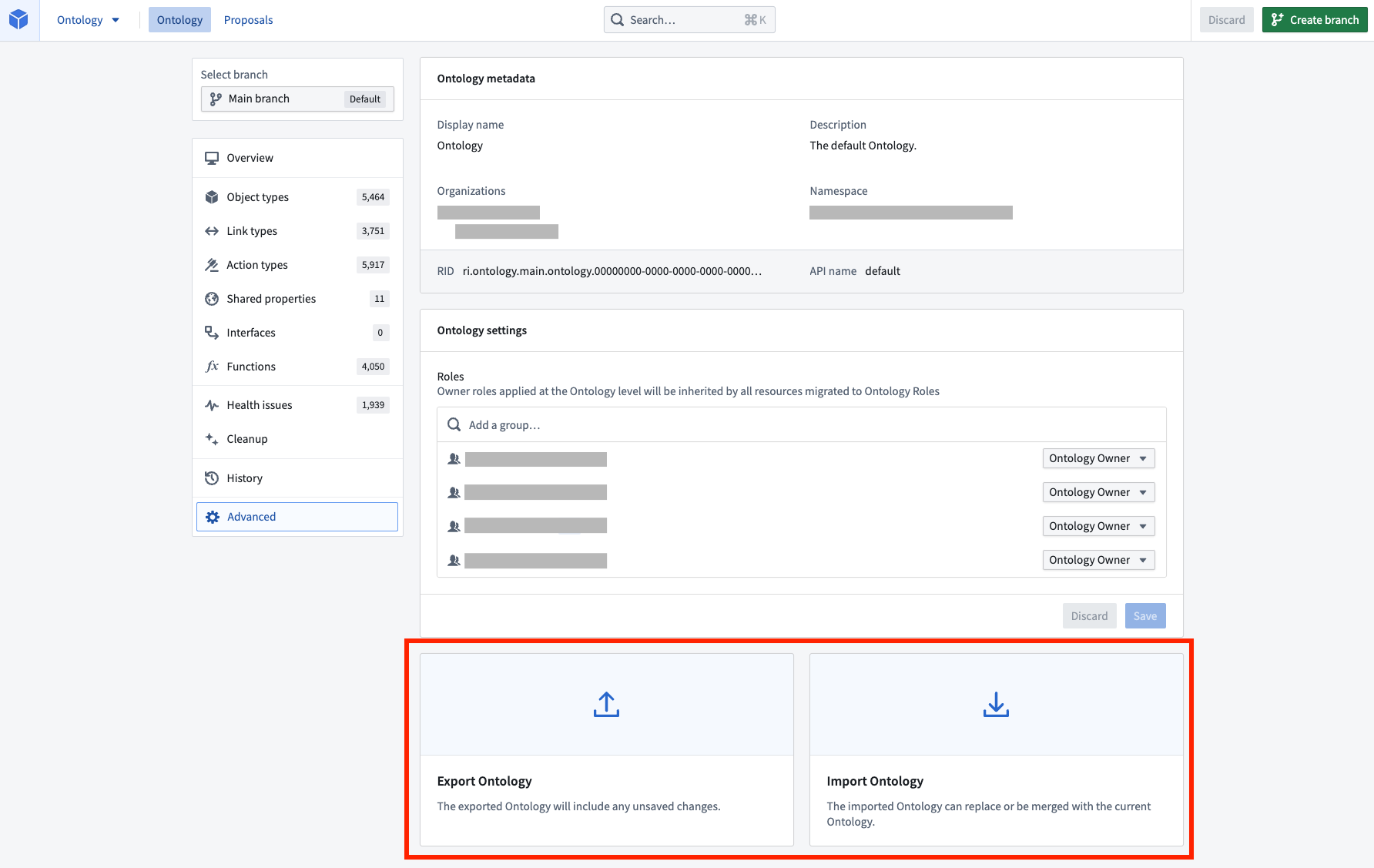Viewport: 1374px width, 868px height.
Task: Open the Action types icon
Action: (212, 265)
